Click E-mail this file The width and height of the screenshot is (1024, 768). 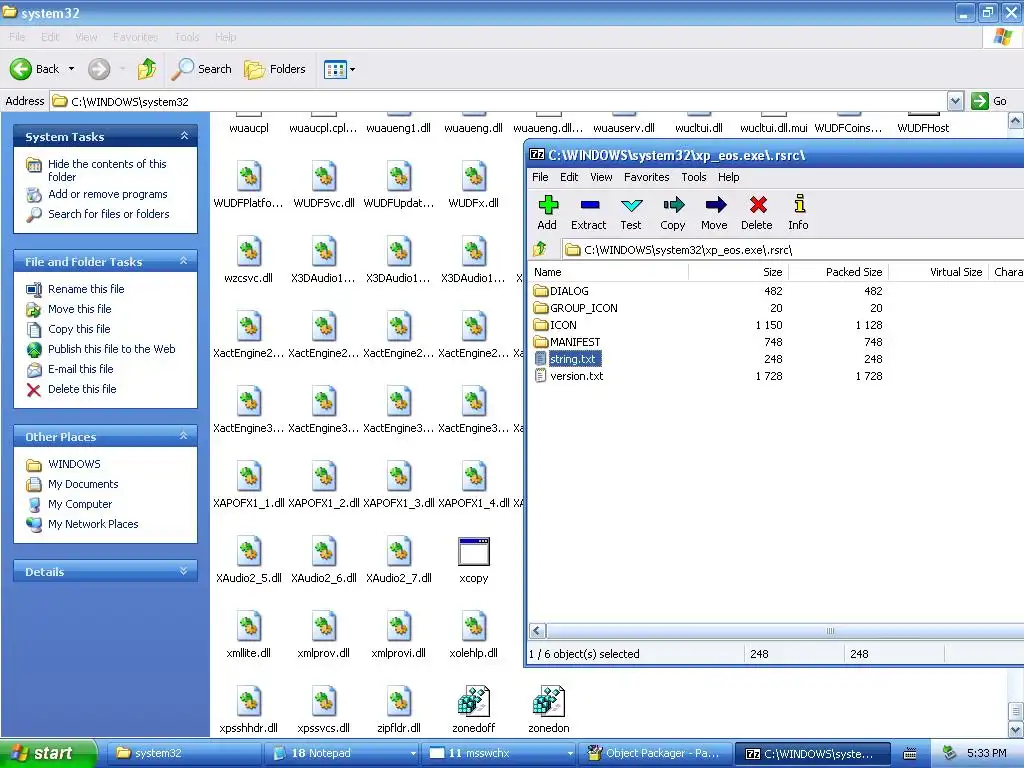point(80,369)
